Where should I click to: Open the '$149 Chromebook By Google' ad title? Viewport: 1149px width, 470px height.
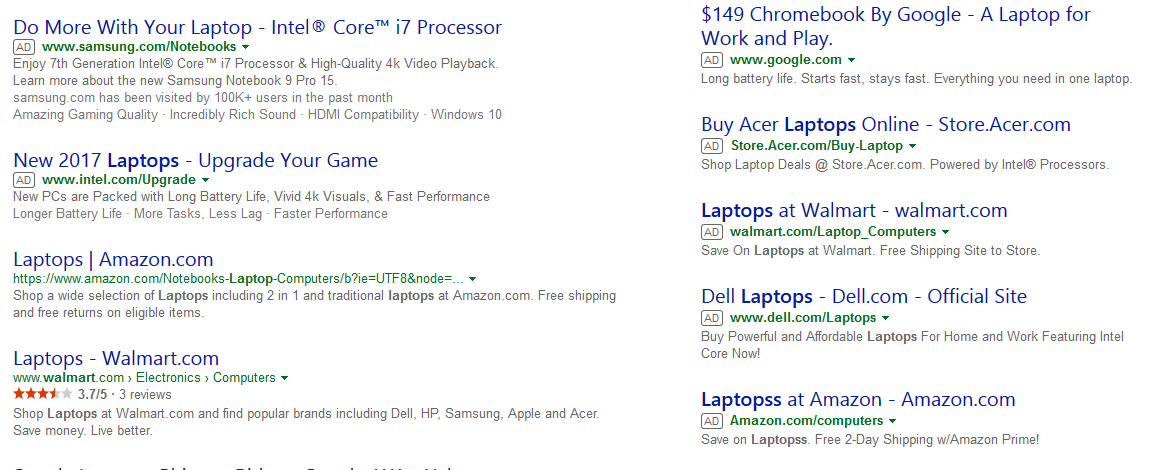click(896, 15)
